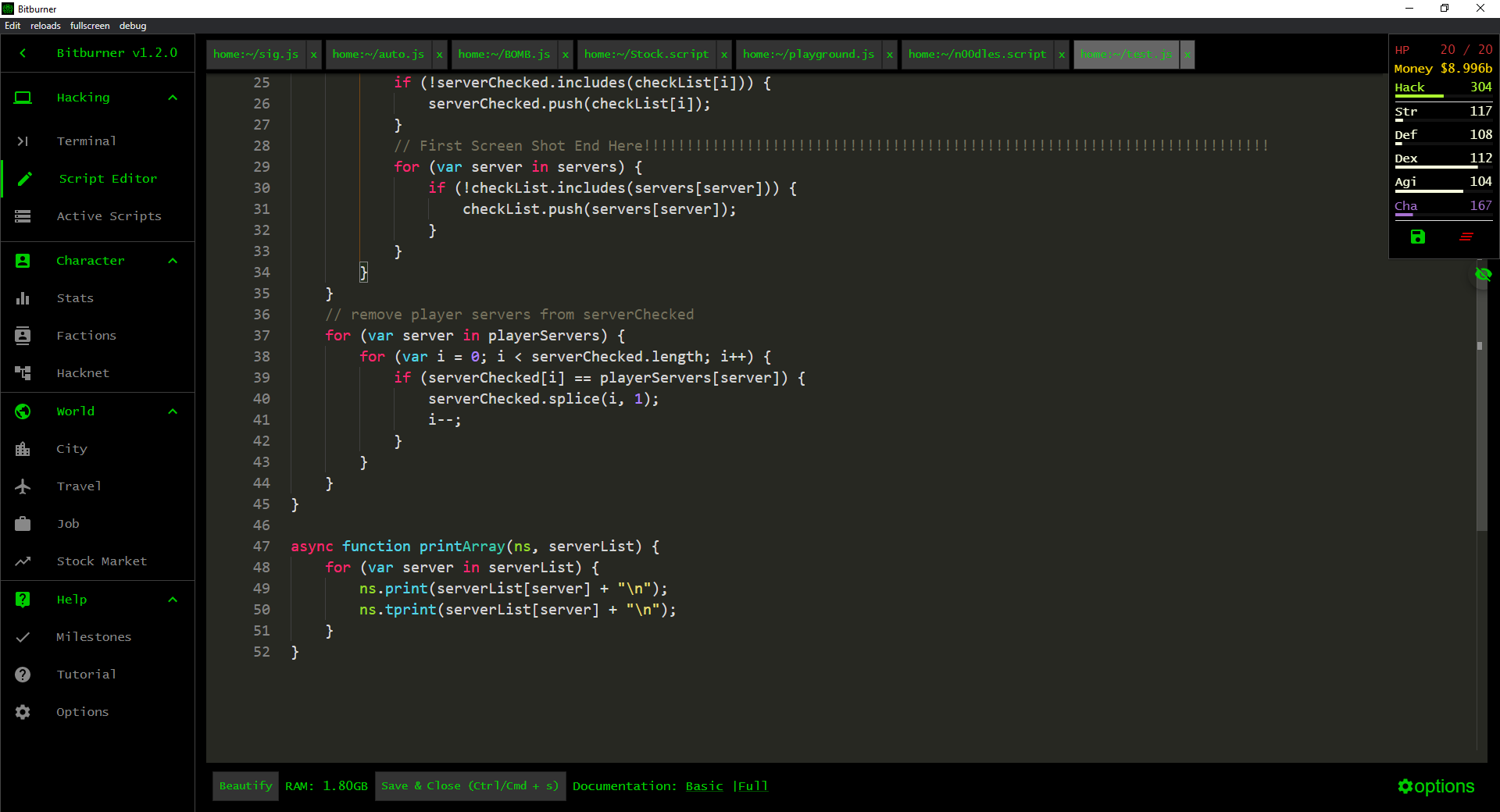
Task: Click the RAM: 1.80GB readout
Action: (326, 786)
